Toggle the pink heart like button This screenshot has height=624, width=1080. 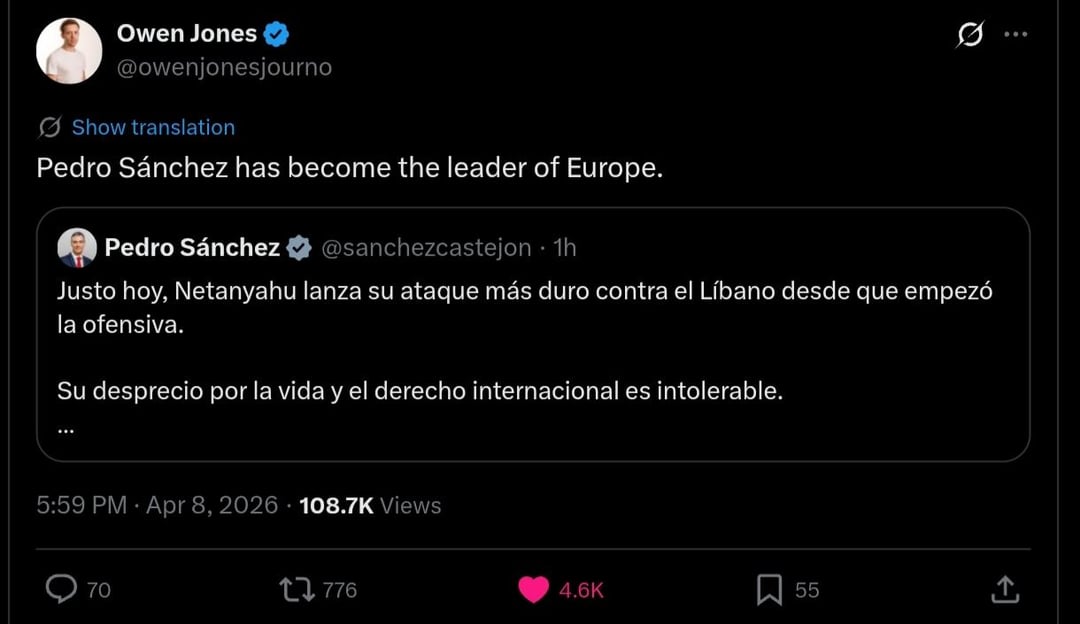534,590
